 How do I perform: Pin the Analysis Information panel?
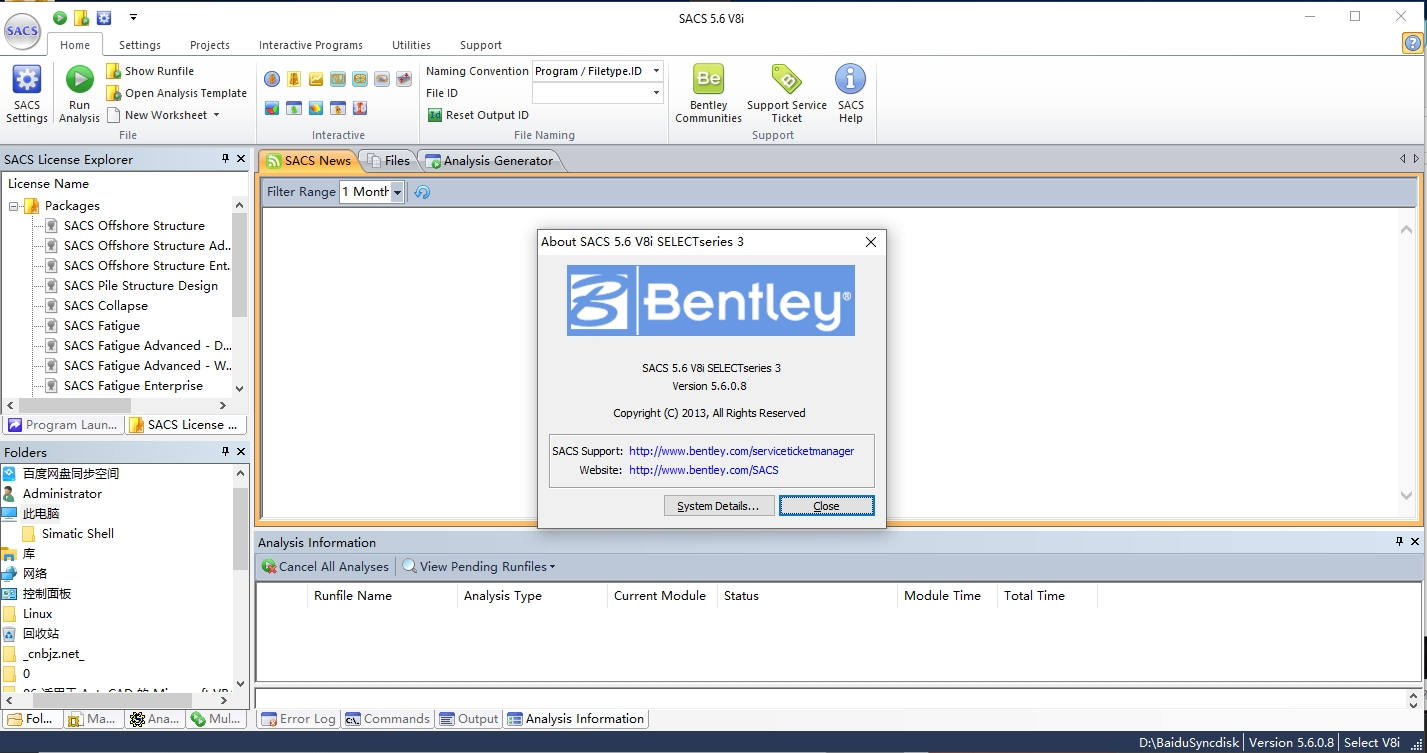1399,542
